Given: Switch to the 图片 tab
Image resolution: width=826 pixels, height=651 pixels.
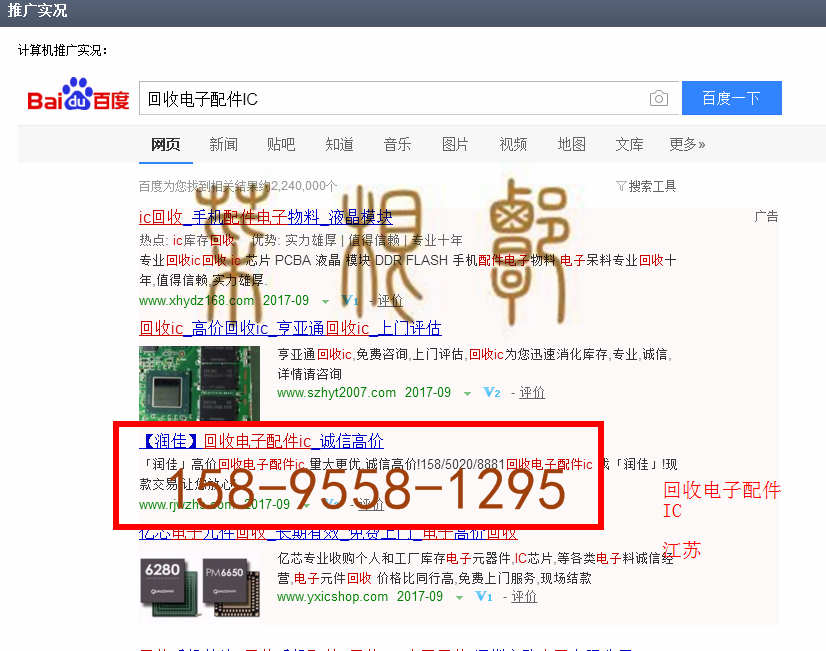Looking at the screenshot, I should coord(455,144).
